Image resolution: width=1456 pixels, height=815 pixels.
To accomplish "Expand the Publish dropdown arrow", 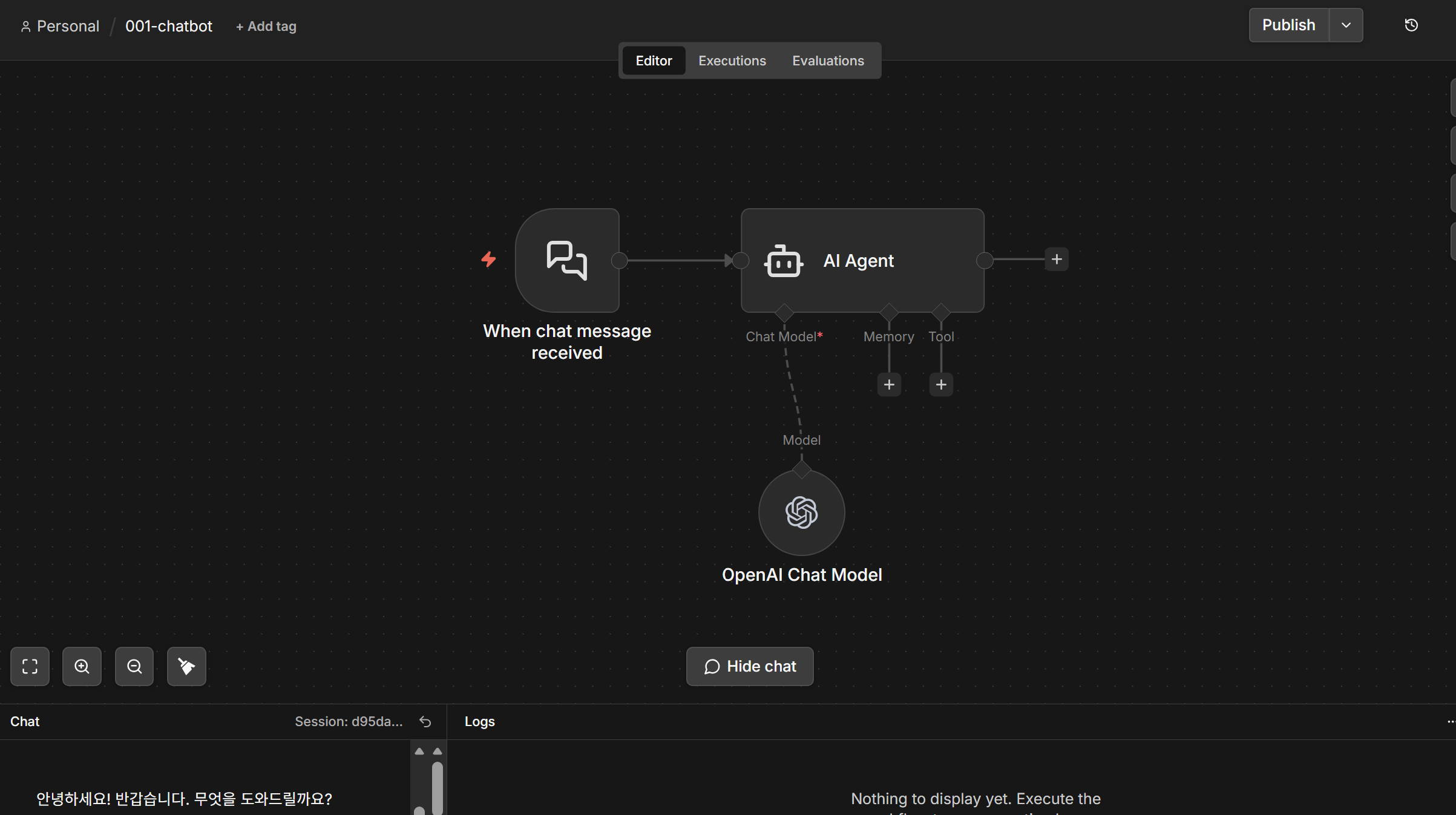I will [1346, 25].
